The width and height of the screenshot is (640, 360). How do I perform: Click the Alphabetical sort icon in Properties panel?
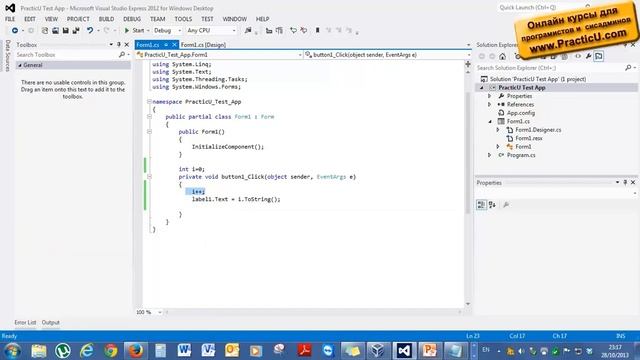pos(492,205)
